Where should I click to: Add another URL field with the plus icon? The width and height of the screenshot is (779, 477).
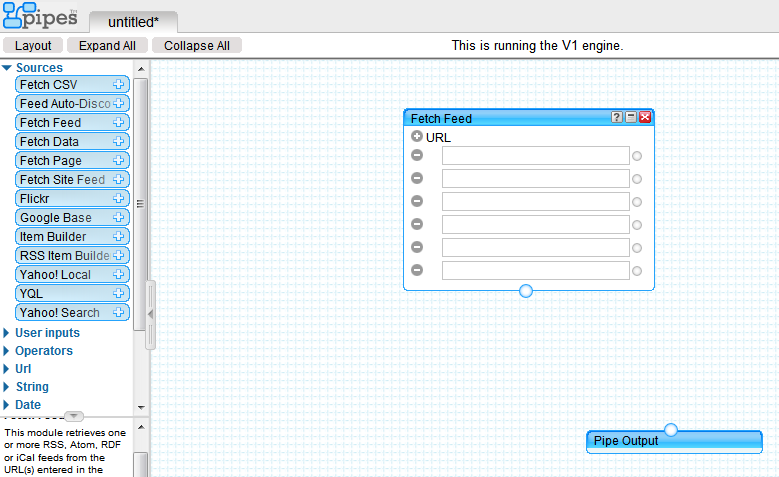[x=417, y=136]
